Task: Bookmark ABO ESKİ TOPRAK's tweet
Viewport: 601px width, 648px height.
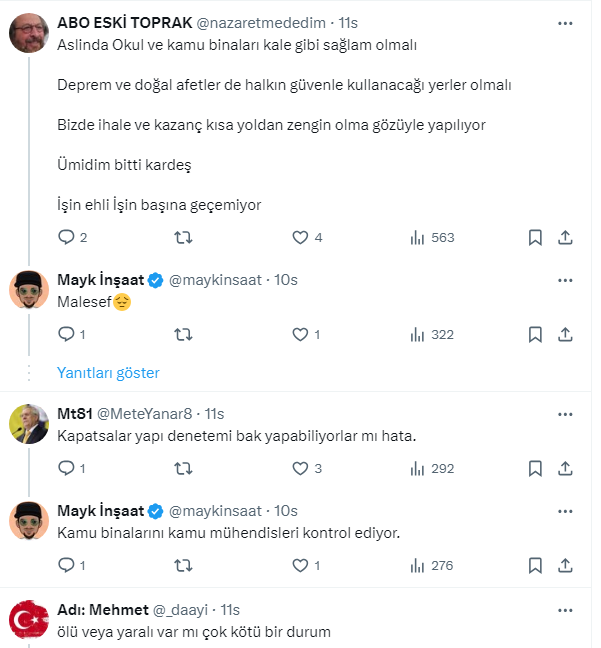Action: pos(535,237)
